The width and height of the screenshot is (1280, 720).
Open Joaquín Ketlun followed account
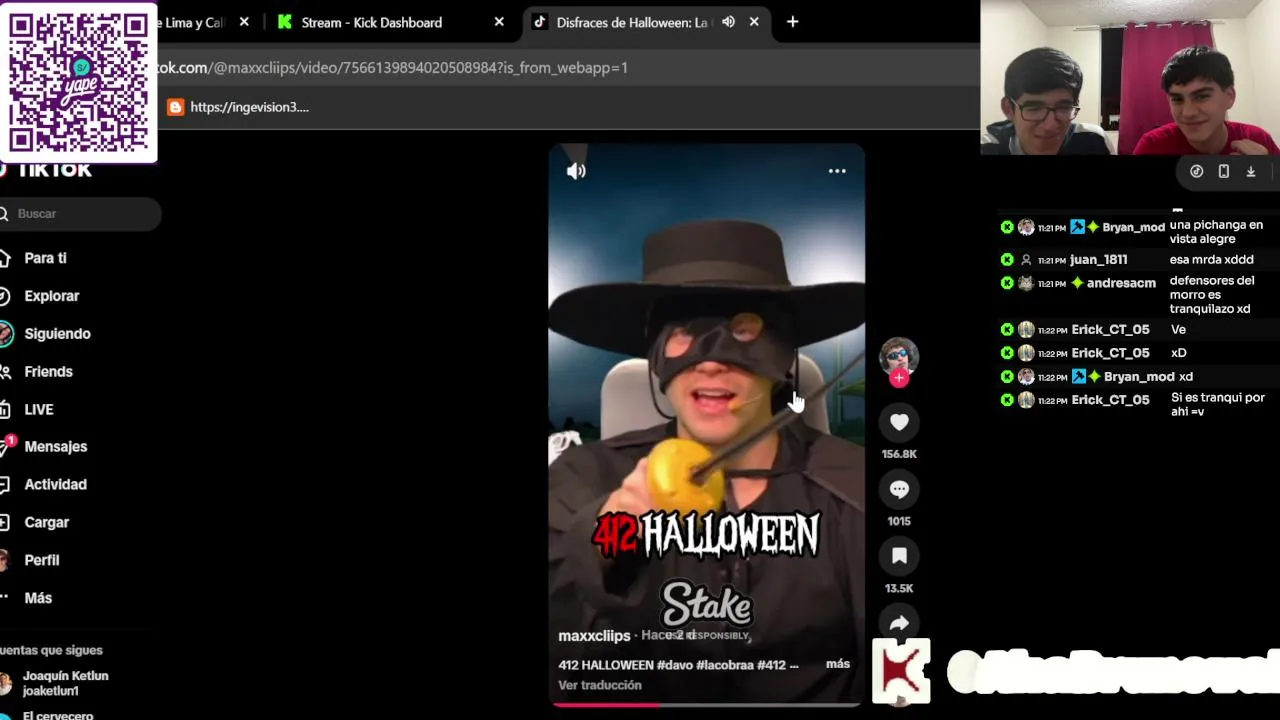pyautogui.click(x=65, y=683)
